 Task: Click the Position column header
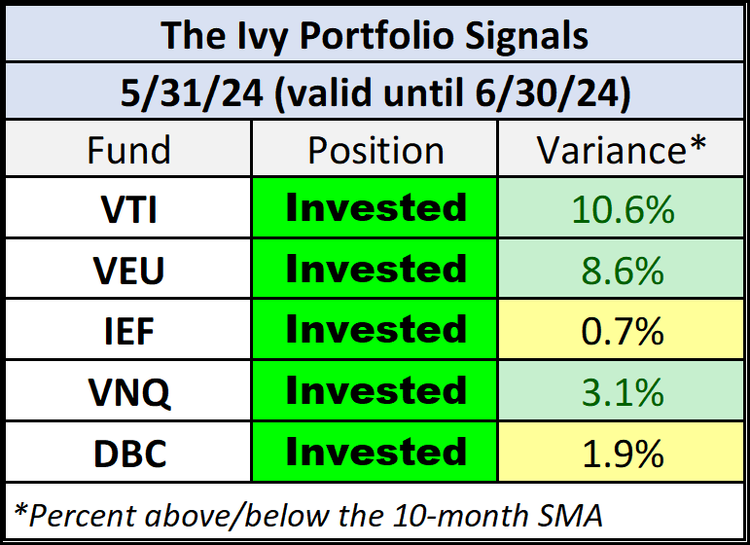376,150
